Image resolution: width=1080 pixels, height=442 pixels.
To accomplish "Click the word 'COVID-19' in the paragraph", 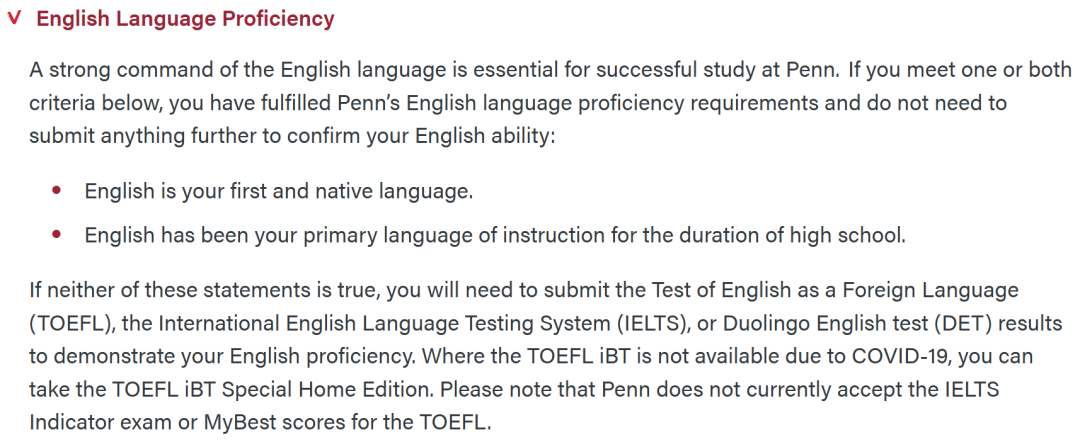I will pyautogui.click(x=900, y=357).
